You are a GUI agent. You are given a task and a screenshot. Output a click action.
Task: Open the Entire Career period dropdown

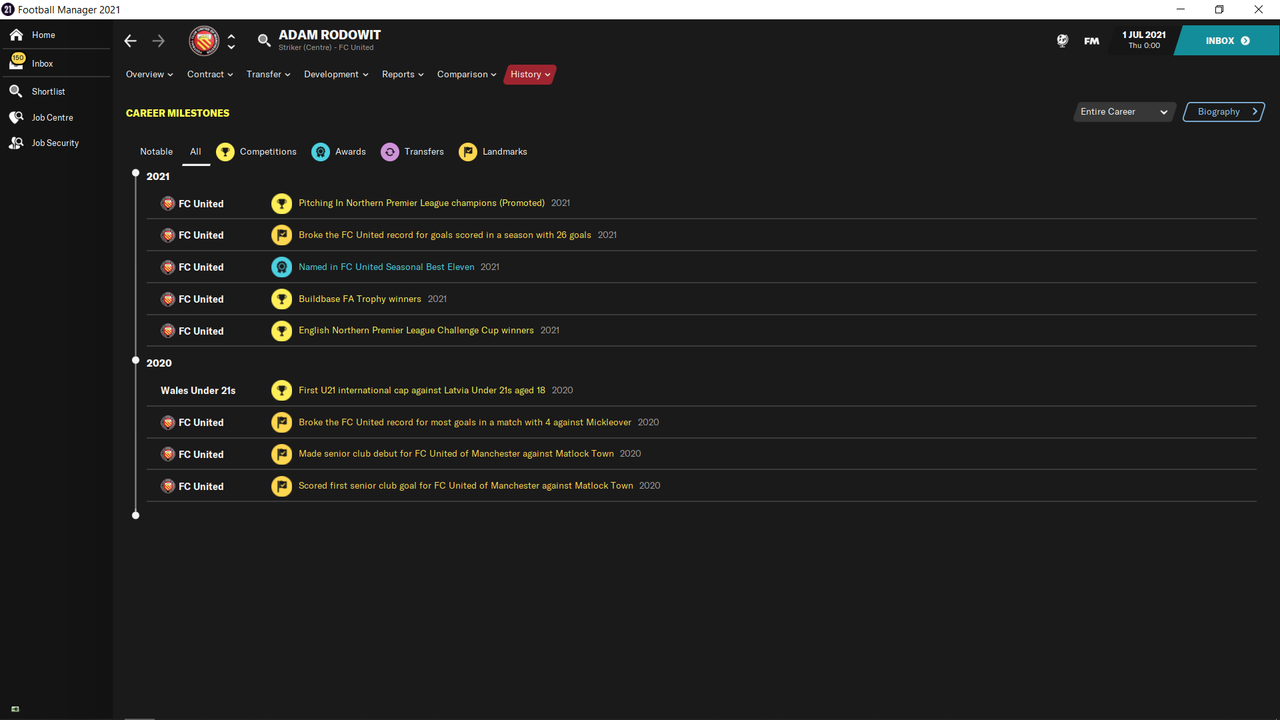click(x=1123, y=112)
